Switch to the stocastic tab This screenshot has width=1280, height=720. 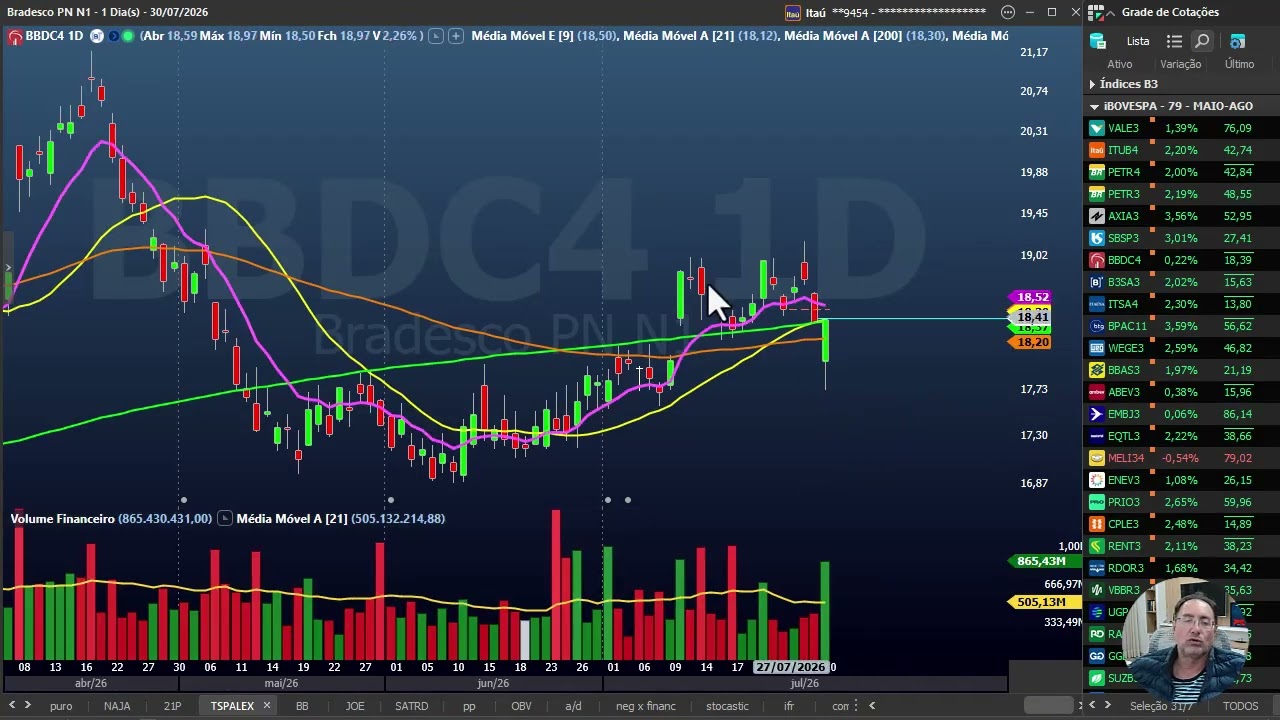727,706
